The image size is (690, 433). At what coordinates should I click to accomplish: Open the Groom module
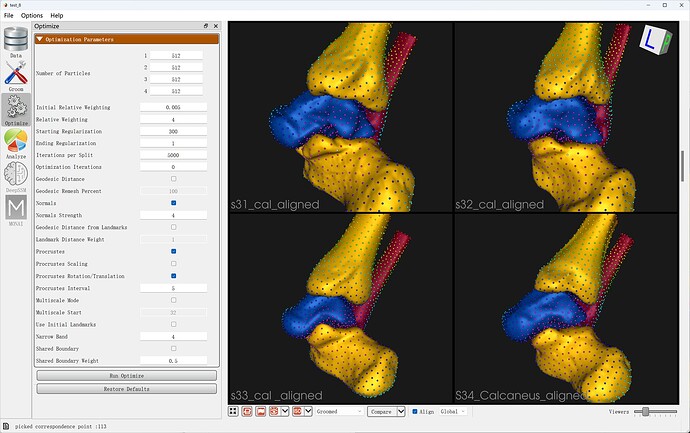point(16,76)
